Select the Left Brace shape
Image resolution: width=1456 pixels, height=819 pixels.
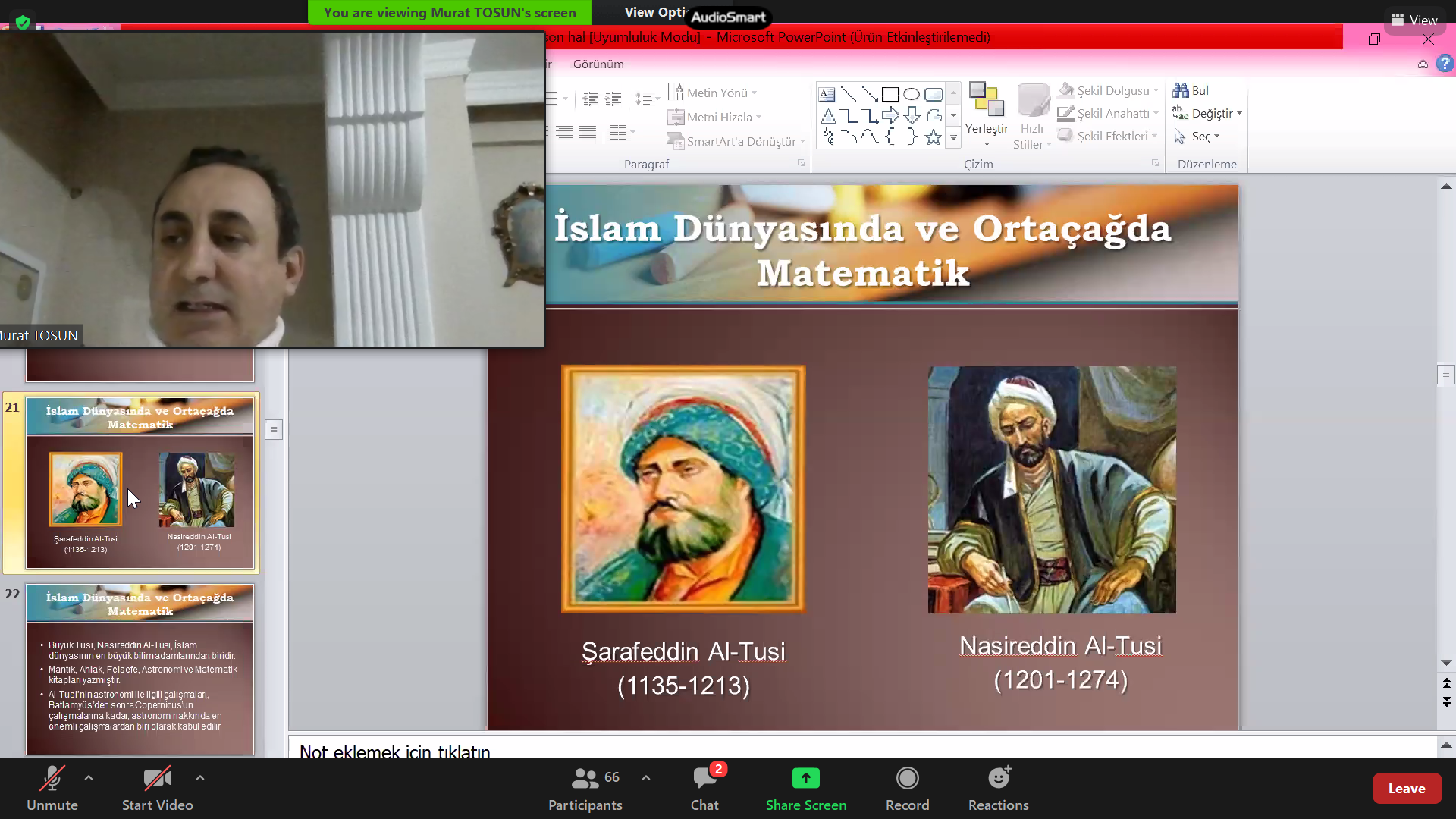890,137
